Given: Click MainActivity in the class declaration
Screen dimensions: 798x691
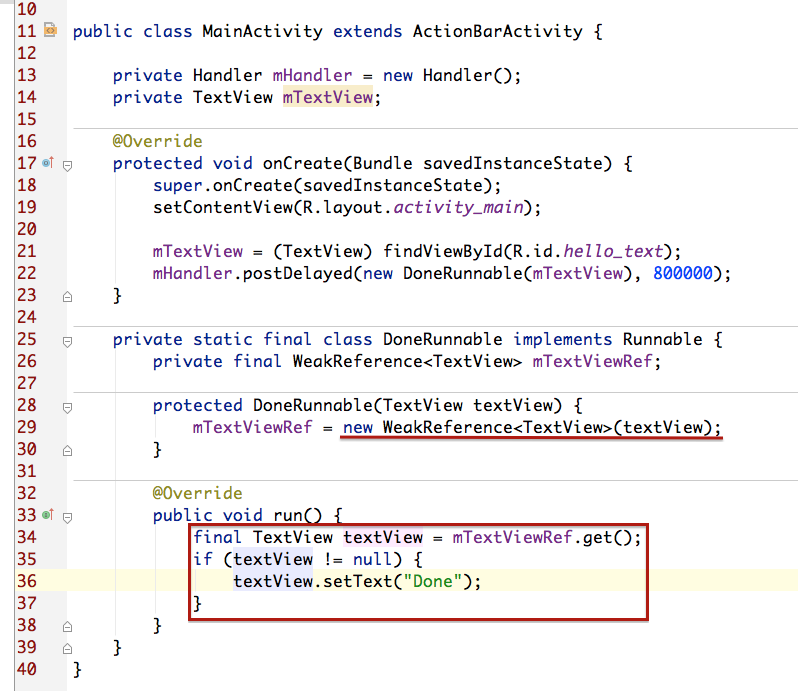Looking at the screenshot, I should point(262,32).
